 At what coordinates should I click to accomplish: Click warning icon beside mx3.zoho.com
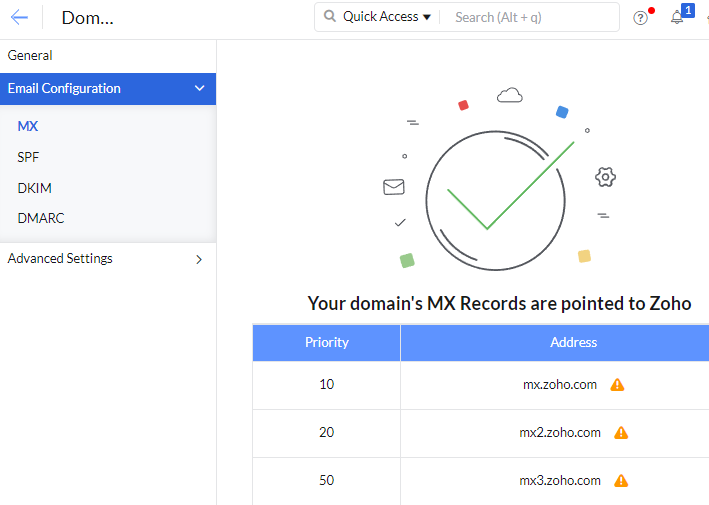click(621, 481)
